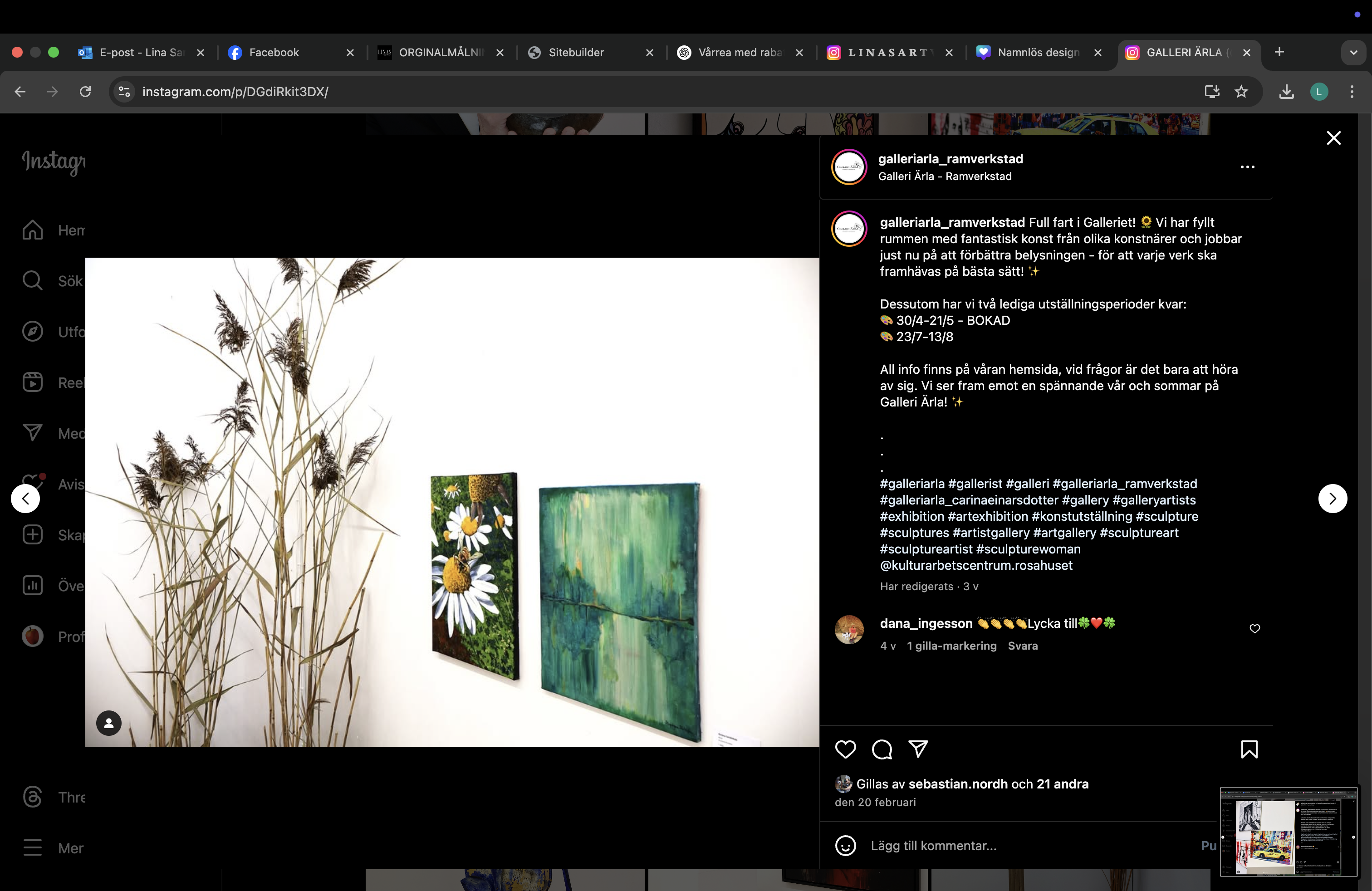This screenshot has height=891, width=1372.
Task: Open a new browser tab
Action: tap(1279, 52)
